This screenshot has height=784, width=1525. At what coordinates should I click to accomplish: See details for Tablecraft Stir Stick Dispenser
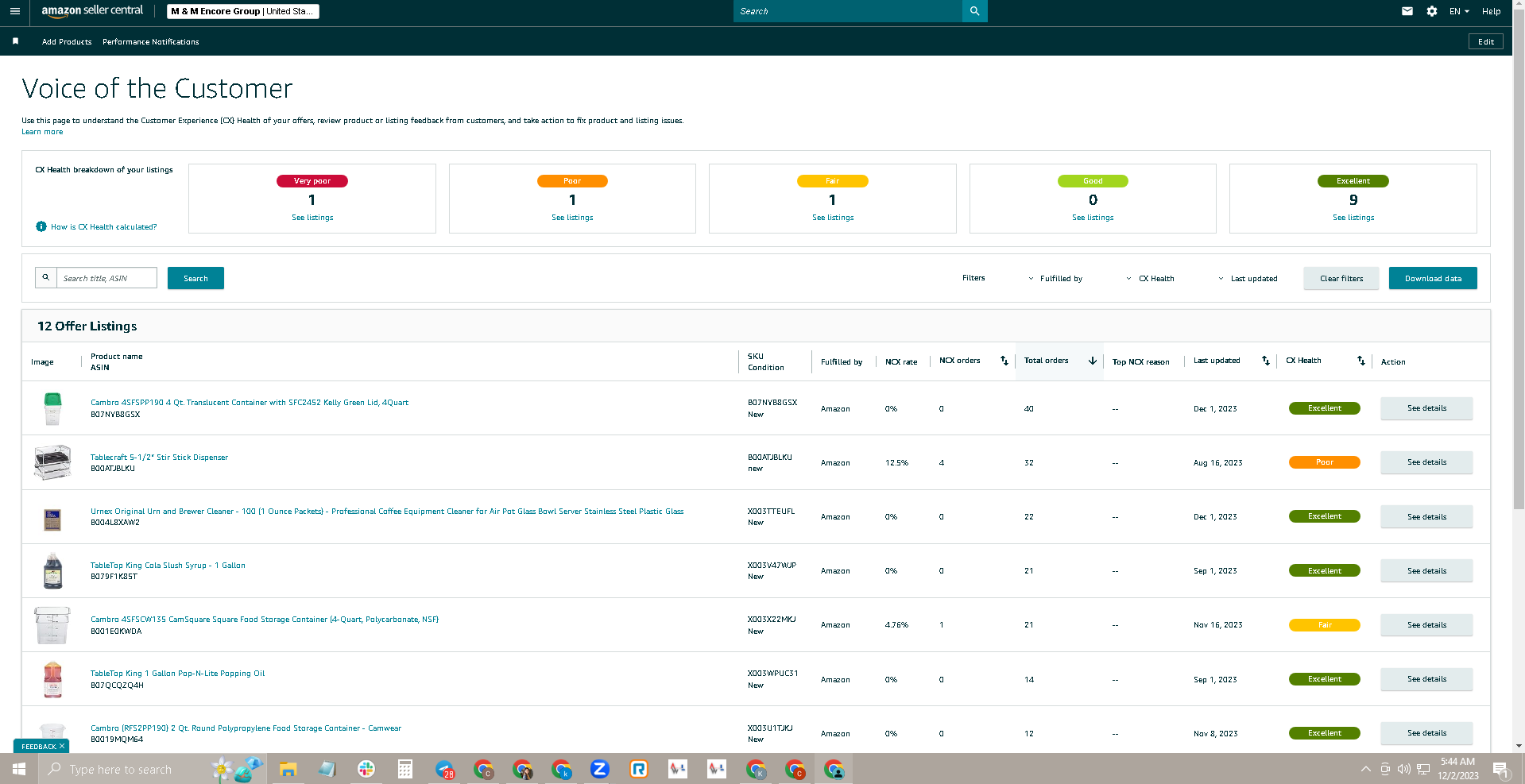click(1426, 462)
